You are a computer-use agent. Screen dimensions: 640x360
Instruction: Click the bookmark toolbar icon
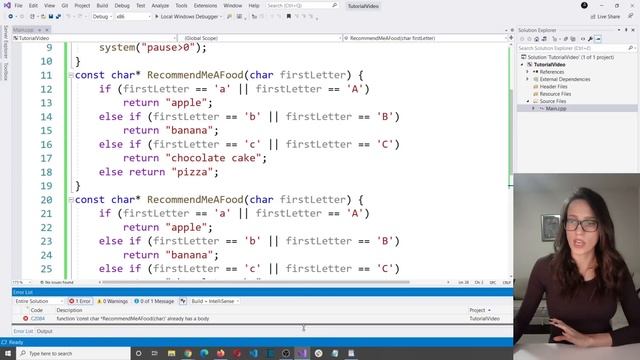(x=289, y=17)
